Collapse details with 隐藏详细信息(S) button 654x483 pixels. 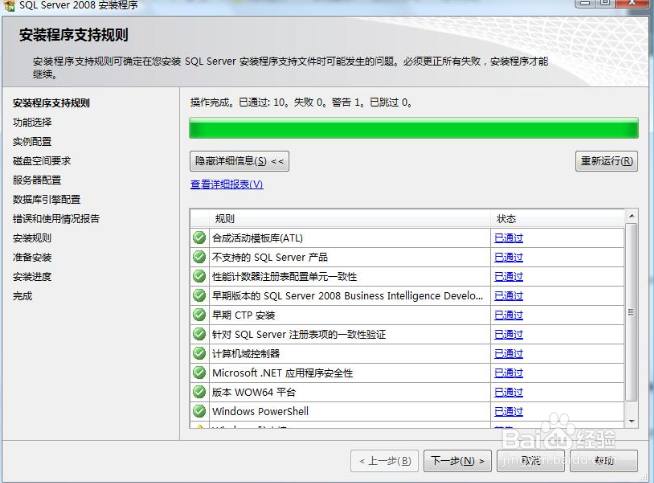[239, 161]
